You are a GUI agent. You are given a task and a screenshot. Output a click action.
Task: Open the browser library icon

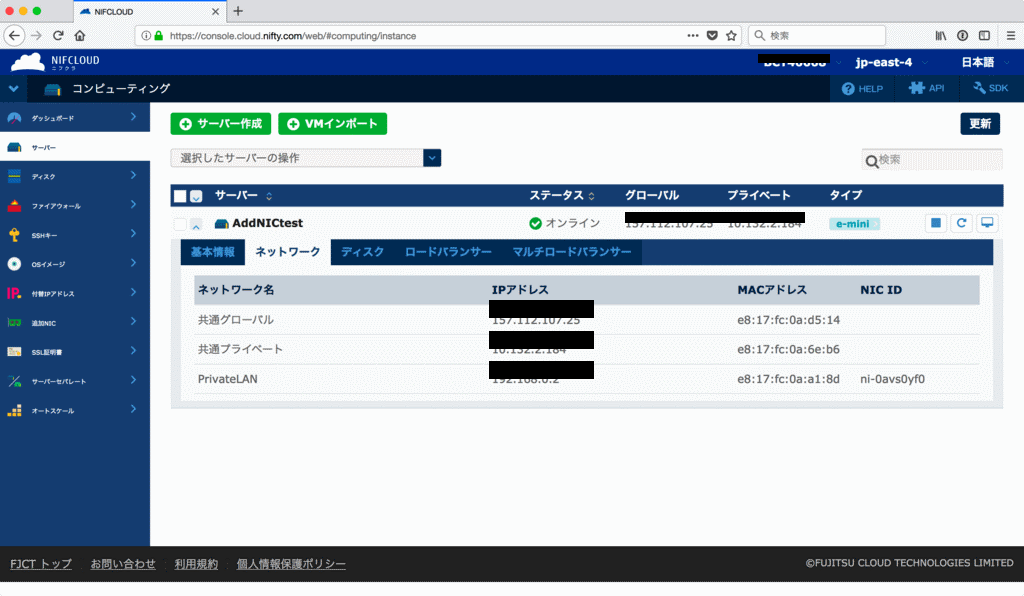pos(940,35)
